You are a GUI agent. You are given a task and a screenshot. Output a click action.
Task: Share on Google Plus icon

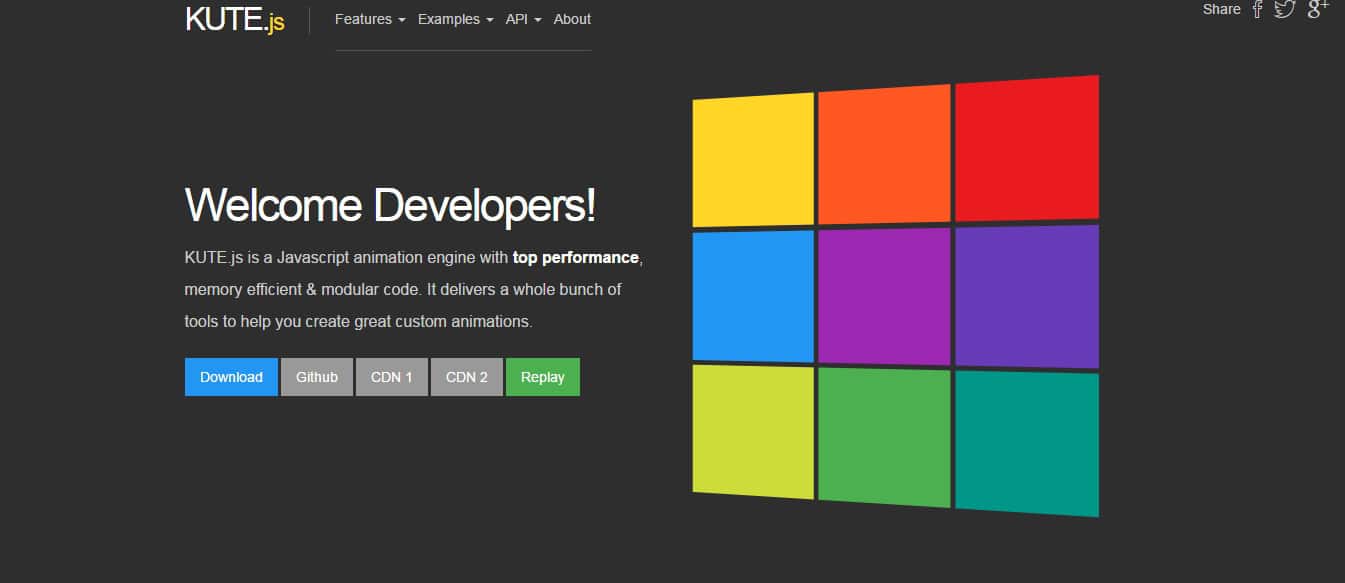coord(1318,9)
